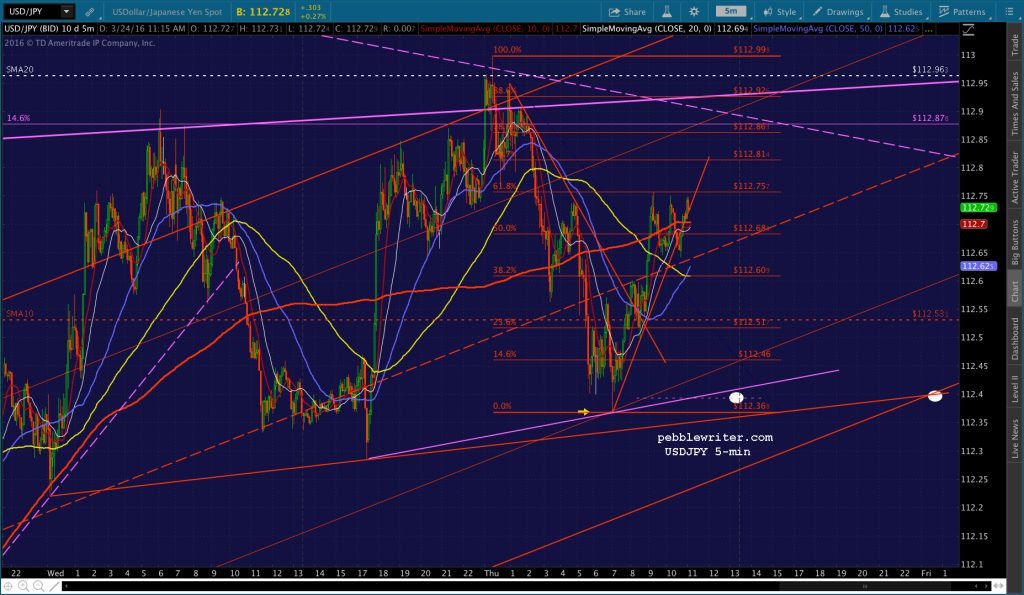
Task: Click the SimpleMovingAvg (CLOSE, 20, 0) label
Action: (647, 29)
